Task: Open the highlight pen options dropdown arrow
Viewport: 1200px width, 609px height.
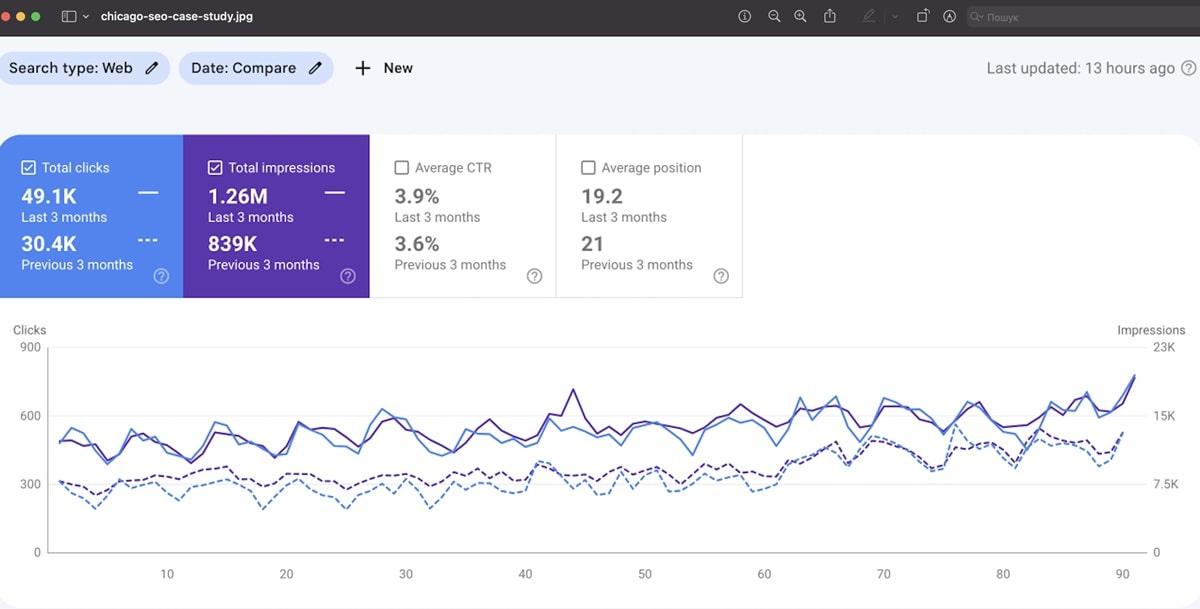Action: (894, 17)
